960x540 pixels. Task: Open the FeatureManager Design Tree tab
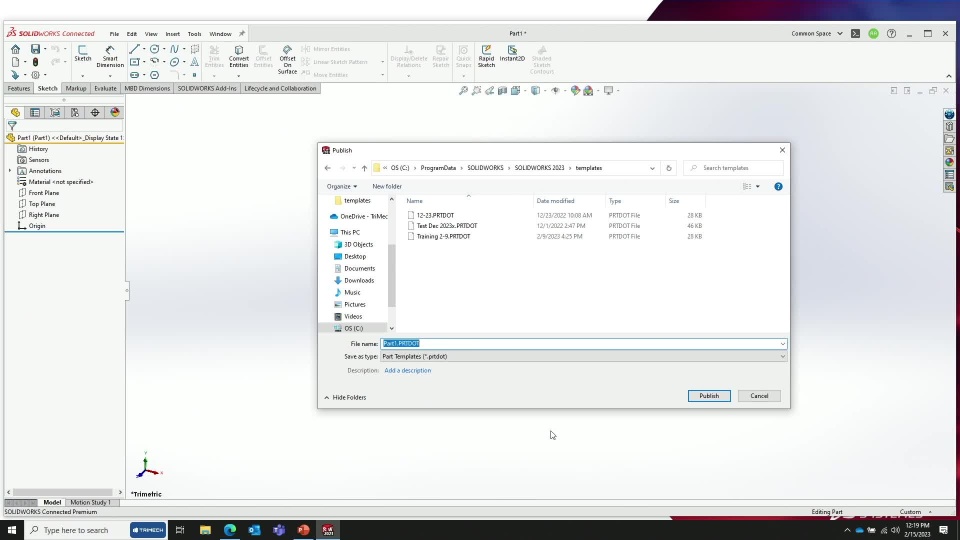(15, 113)
